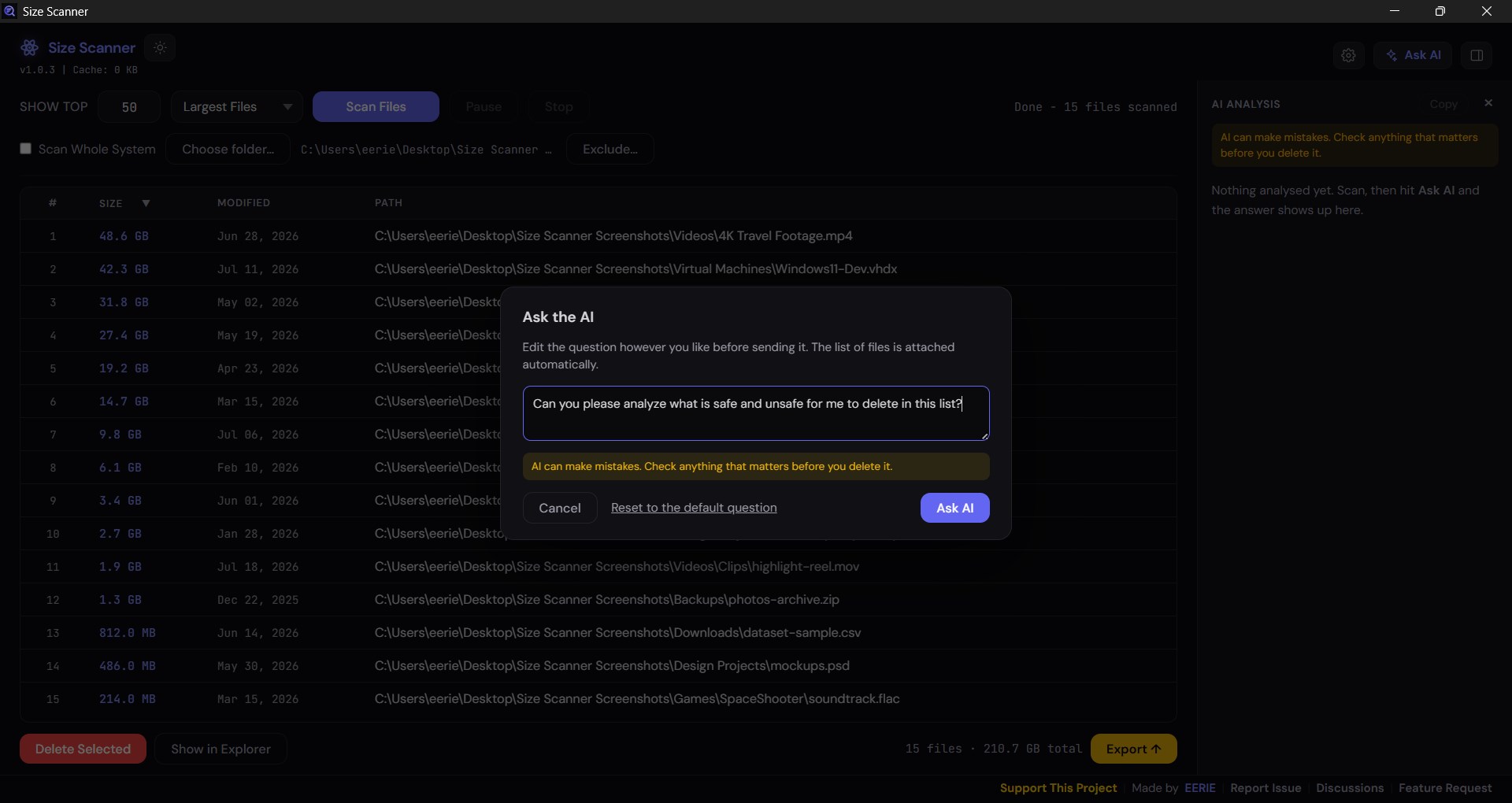The width and height of the screenshot is (1512, 803).
Task: Click the Show Top count field
Action: click(129, 107)
